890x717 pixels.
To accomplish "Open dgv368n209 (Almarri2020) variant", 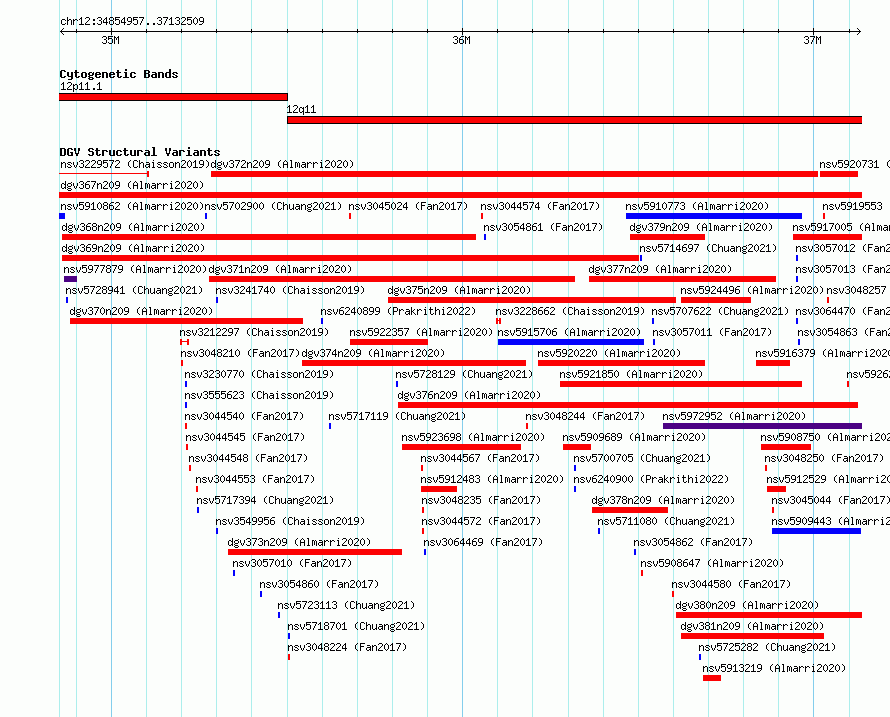I will coord(268,237).
